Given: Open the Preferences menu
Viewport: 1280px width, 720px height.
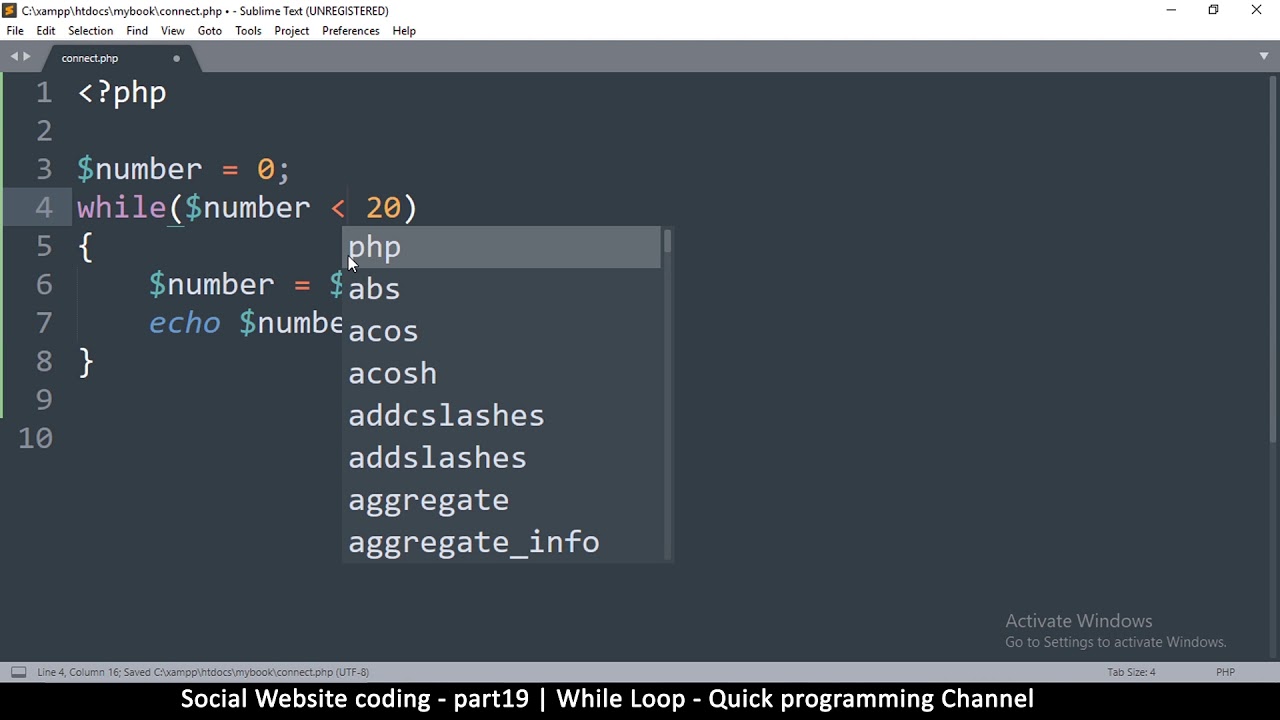Looking at the screenshot, I should (x=351, y=31).
